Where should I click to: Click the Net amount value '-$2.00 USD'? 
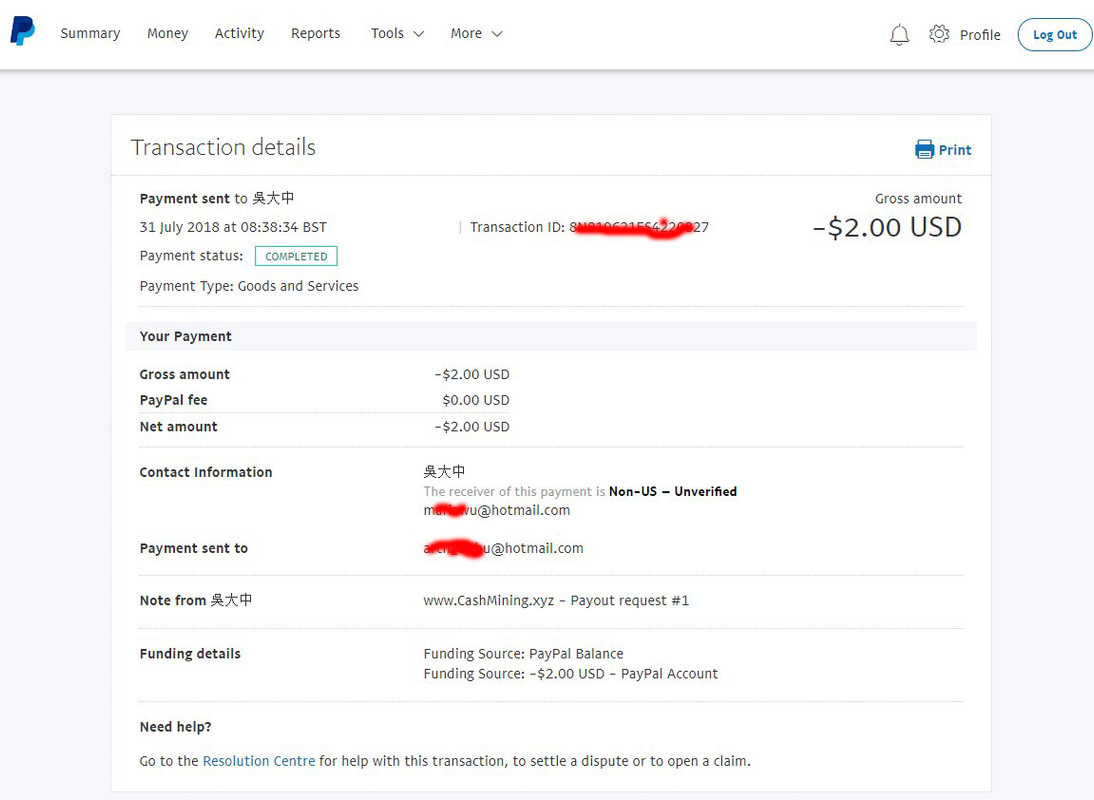click(472, 427)
